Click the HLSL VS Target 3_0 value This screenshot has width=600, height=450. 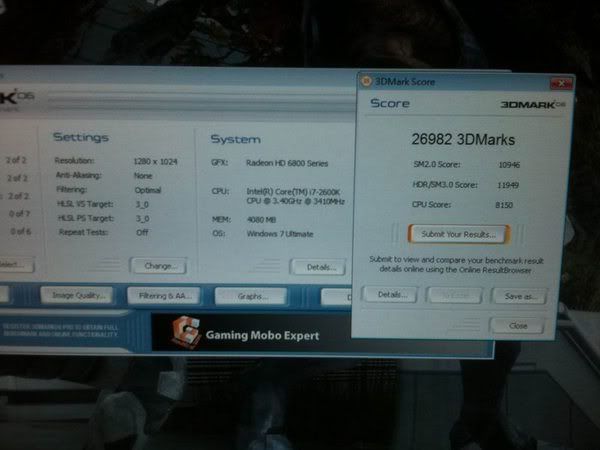tap(142, 204)
